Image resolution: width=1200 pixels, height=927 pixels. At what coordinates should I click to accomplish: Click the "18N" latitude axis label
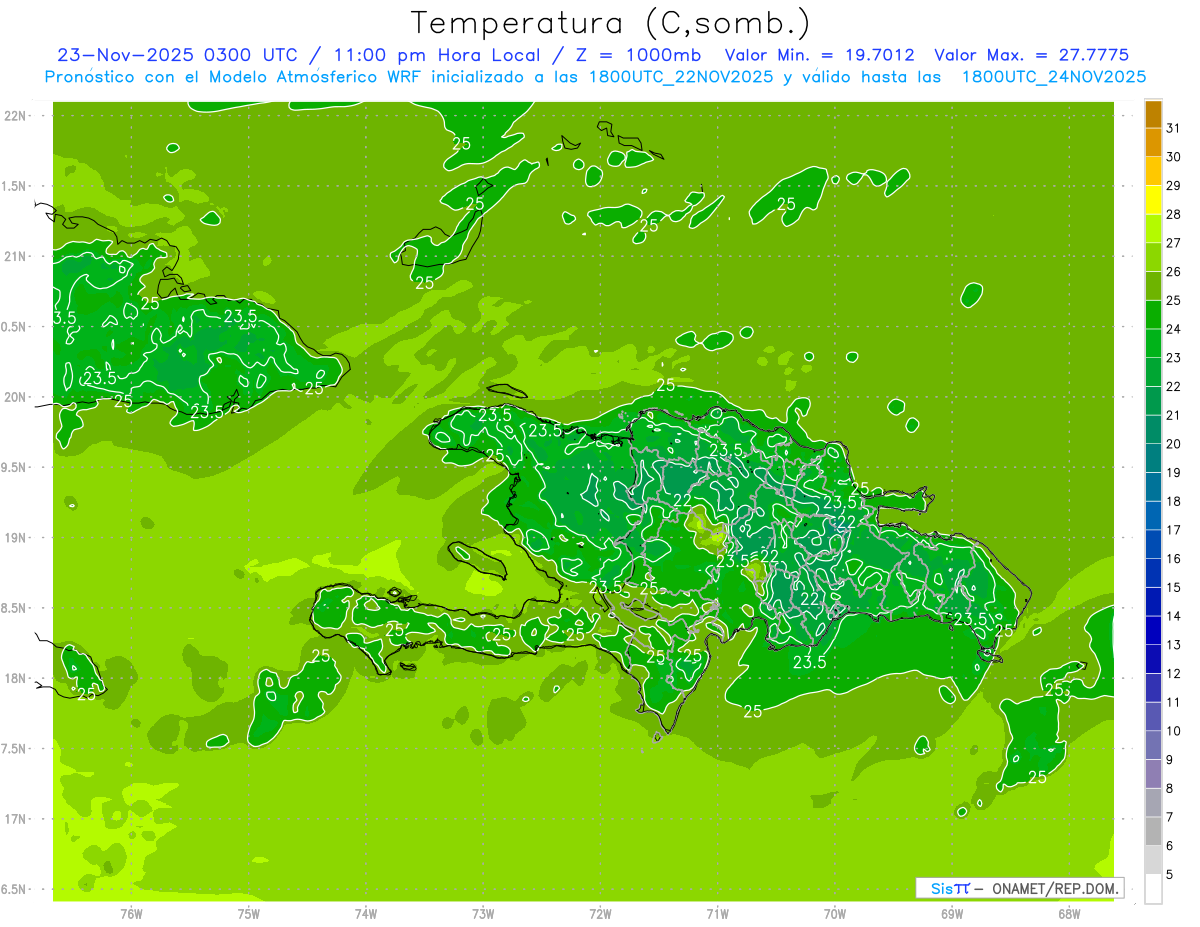(x=14, y=678)
